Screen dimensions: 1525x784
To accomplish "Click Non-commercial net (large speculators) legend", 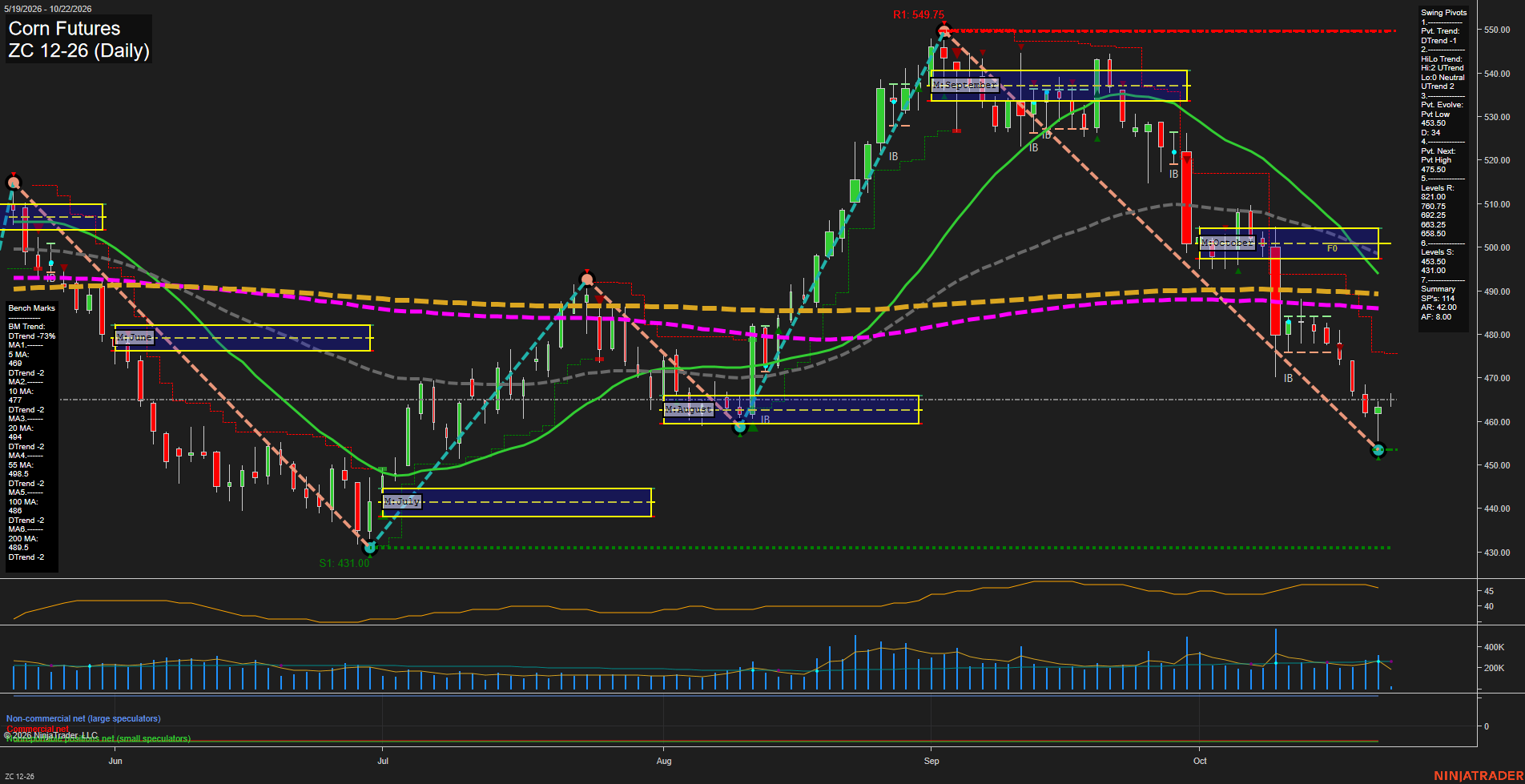I will tap(83, 719).
